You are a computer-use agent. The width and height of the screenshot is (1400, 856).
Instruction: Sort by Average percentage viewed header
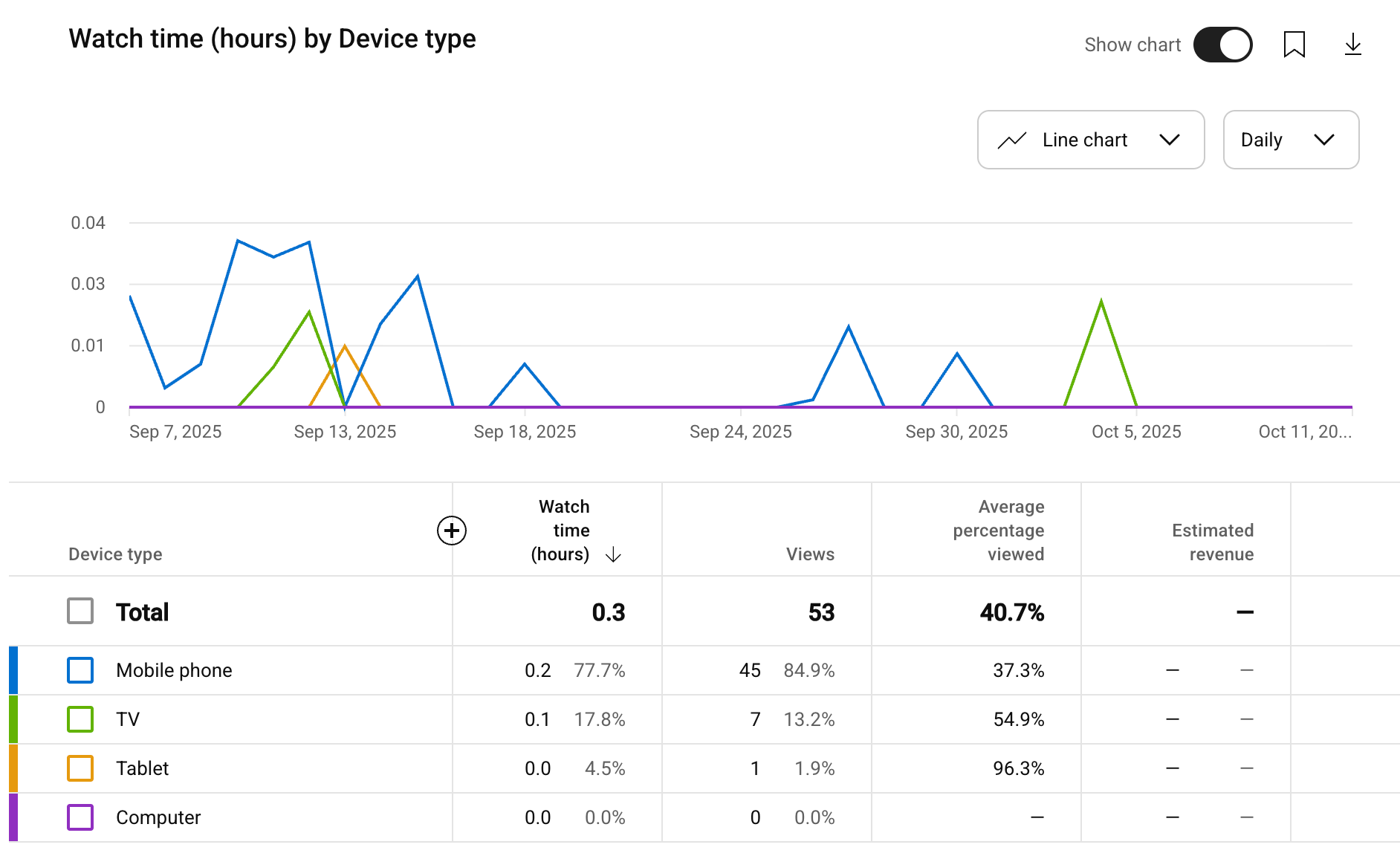point(998,531)
